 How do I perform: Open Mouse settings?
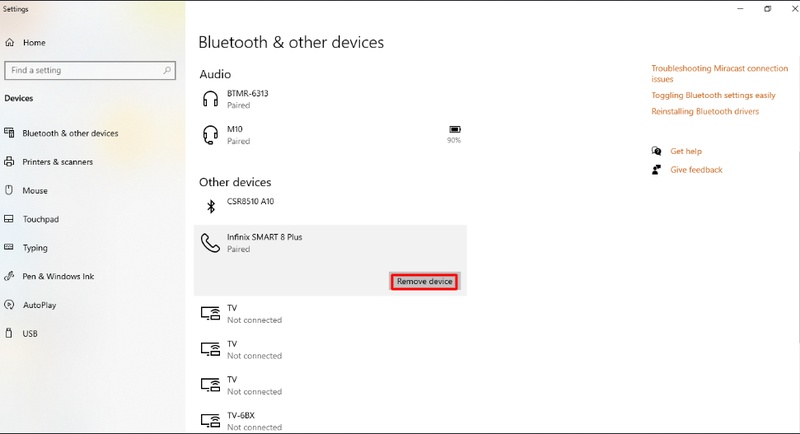click(35, 191)
